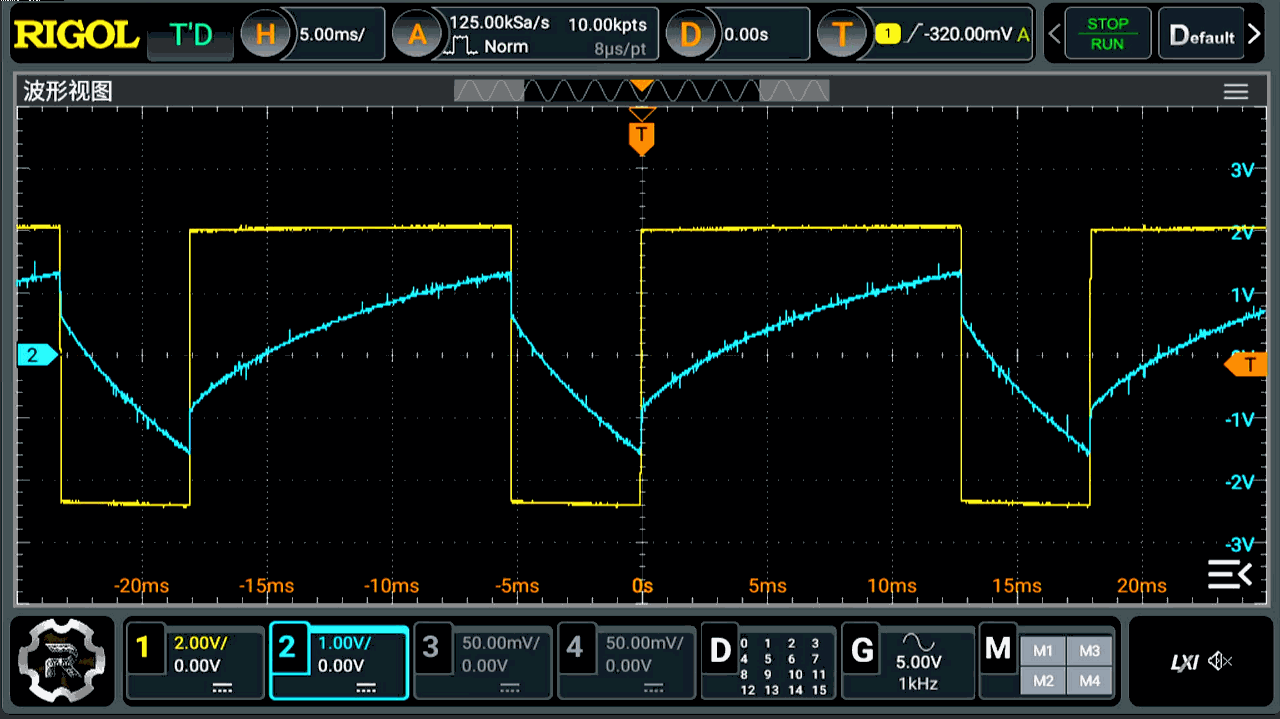Toggle the muted speaker sound icon
Image resolution: width=1280 pixels, height=719 pixels.
(1220, 661)
